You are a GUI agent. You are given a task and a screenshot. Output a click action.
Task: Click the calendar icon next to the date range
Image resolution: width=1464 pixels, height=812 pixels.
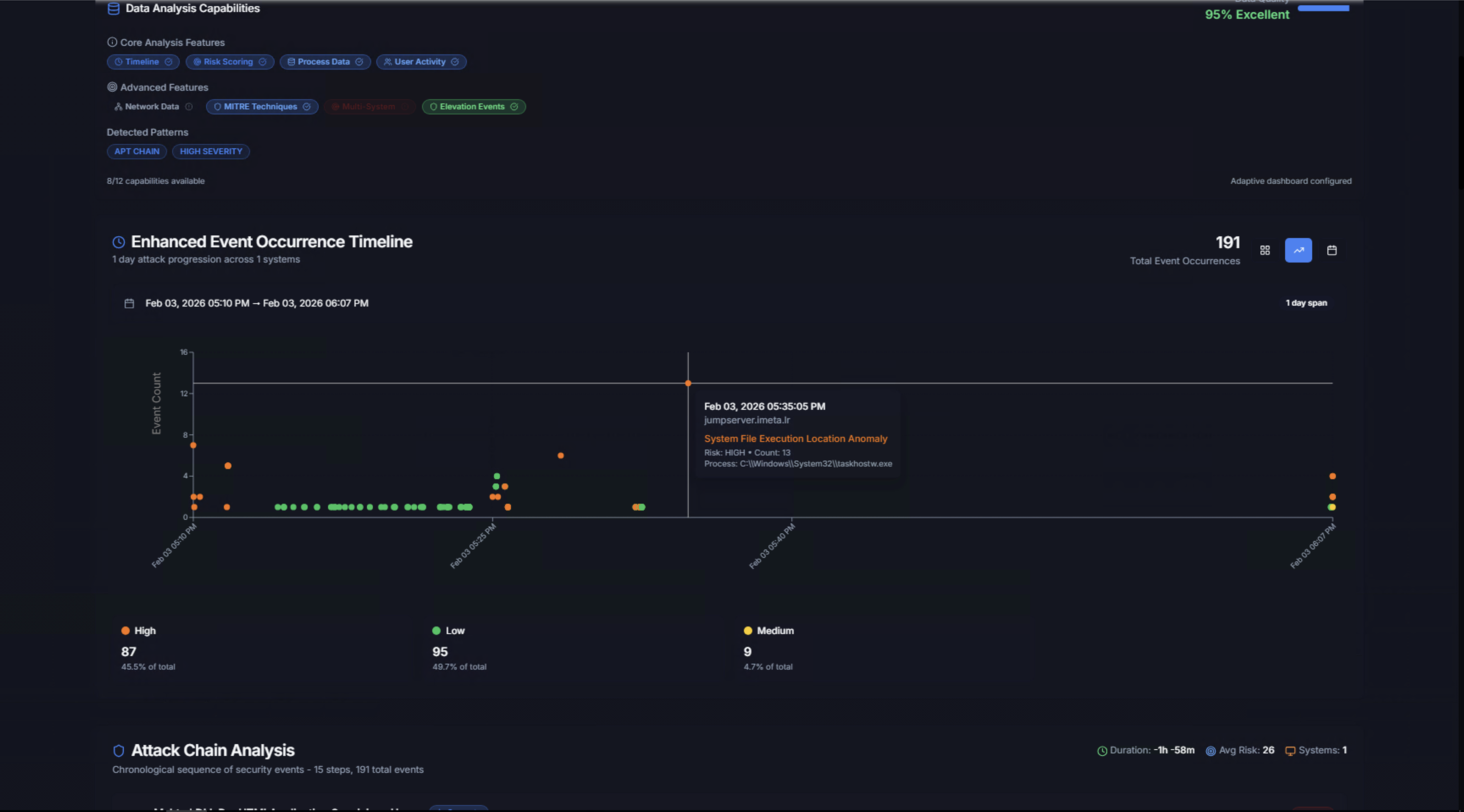(130, 303)
